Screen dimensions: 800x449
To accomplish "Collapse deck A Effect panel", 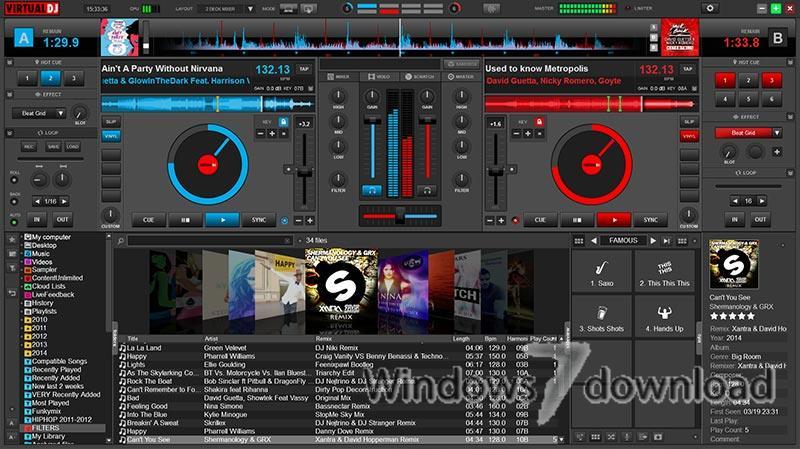I will pyautogui.click(x=10, y=94).
